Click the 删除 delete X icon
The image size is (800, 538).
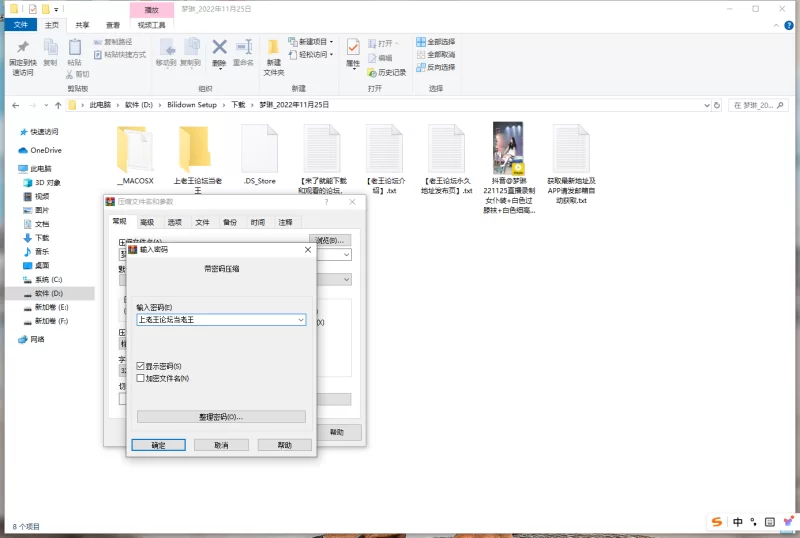(219, 47)
